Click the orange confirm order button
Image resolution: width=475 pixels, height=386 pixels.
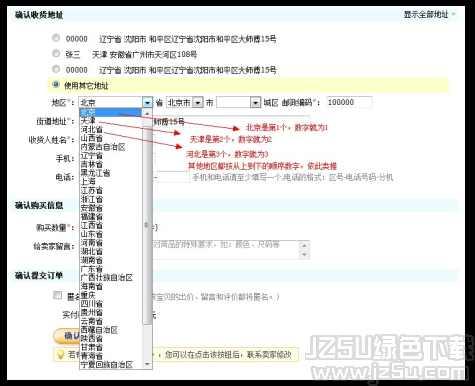pos(66,336)
